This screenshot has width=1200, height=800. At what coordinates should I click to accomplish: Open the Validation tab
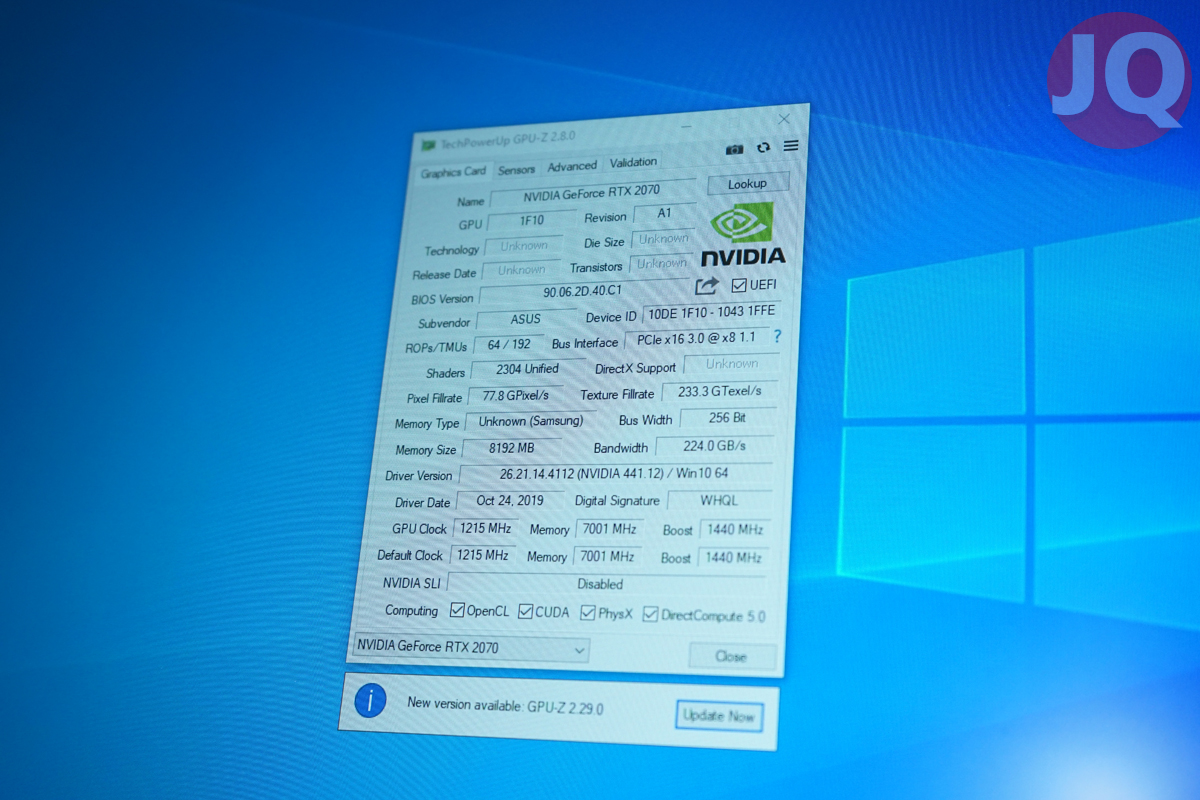point(633,162)
